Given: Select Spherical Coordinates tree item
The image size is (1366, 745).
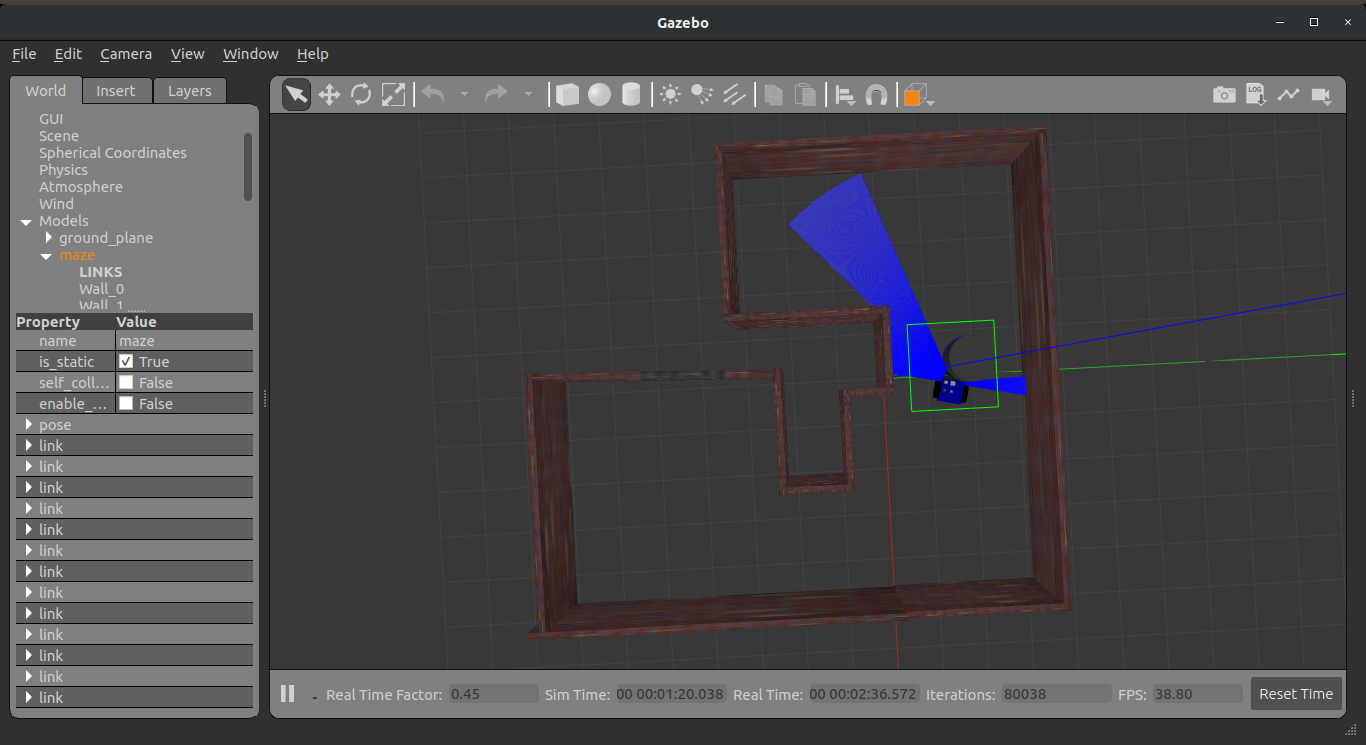Looking at the screenshot, I should point(113,153).
